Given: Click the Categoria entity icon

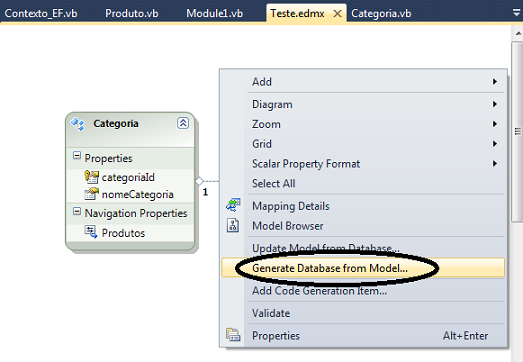Looking at the screenshot, I should click(x=78, y=124).
